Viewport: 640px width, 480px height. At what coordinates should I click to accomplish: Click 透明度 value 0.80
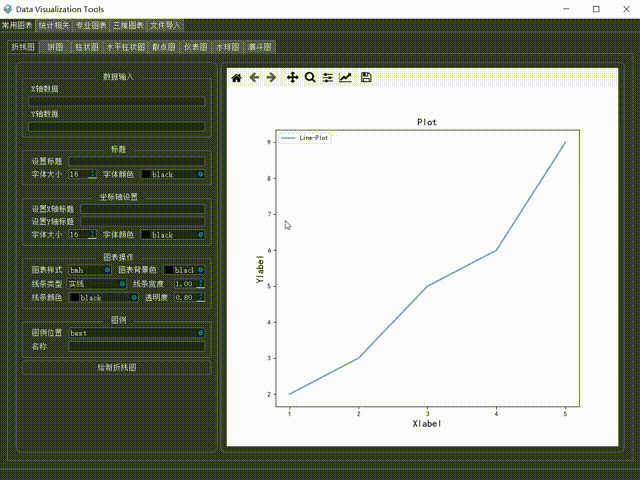click(x=184, y=298)
